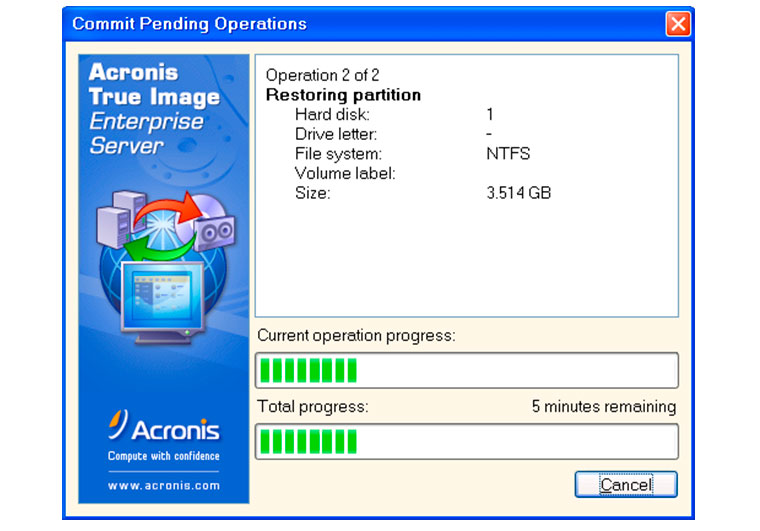The height and width of the screenshot is (531, 760).
Task: Click the 'Restoring partition' heading
Action: click(x=343, y=95)
